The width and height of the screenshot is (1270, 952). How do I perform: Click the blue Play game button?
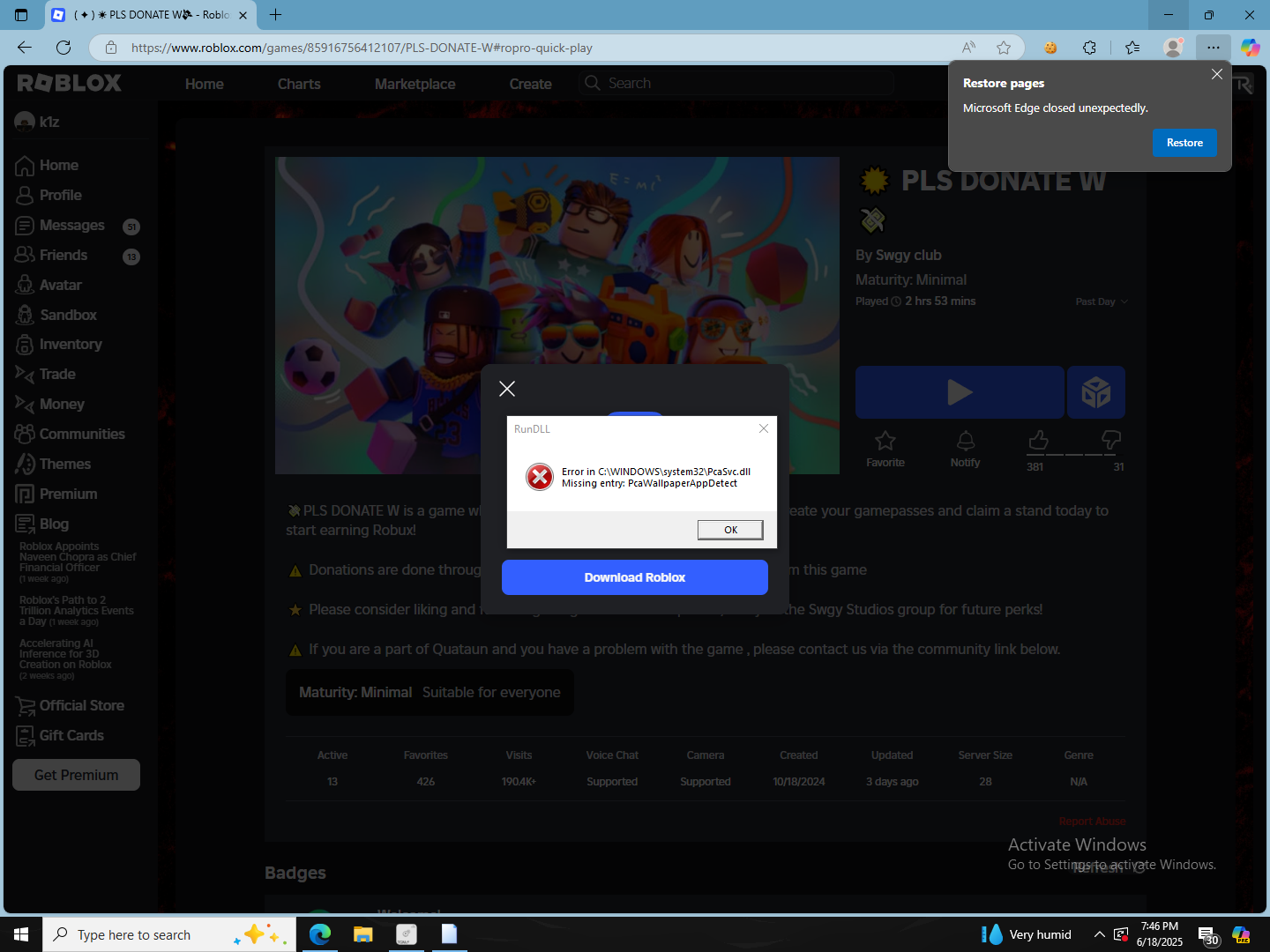click(960, 392)
